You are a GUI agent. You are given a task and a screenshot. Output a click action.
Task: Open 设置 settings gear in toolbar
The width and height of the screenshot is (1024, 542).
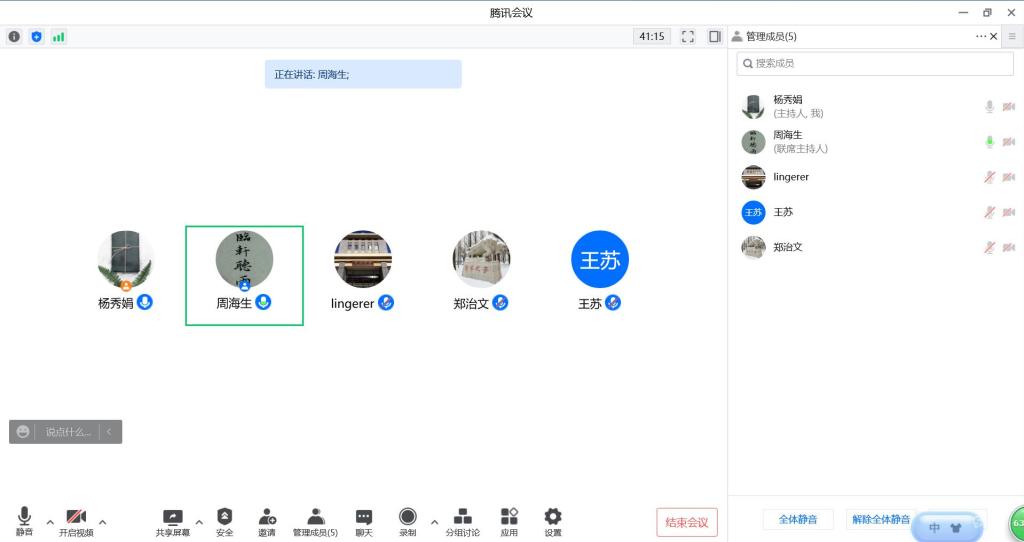[553, 517]
